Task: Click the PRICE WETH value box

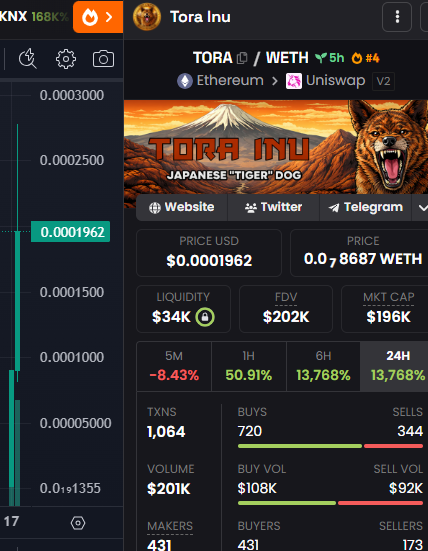Action: (x=359, y=253)
